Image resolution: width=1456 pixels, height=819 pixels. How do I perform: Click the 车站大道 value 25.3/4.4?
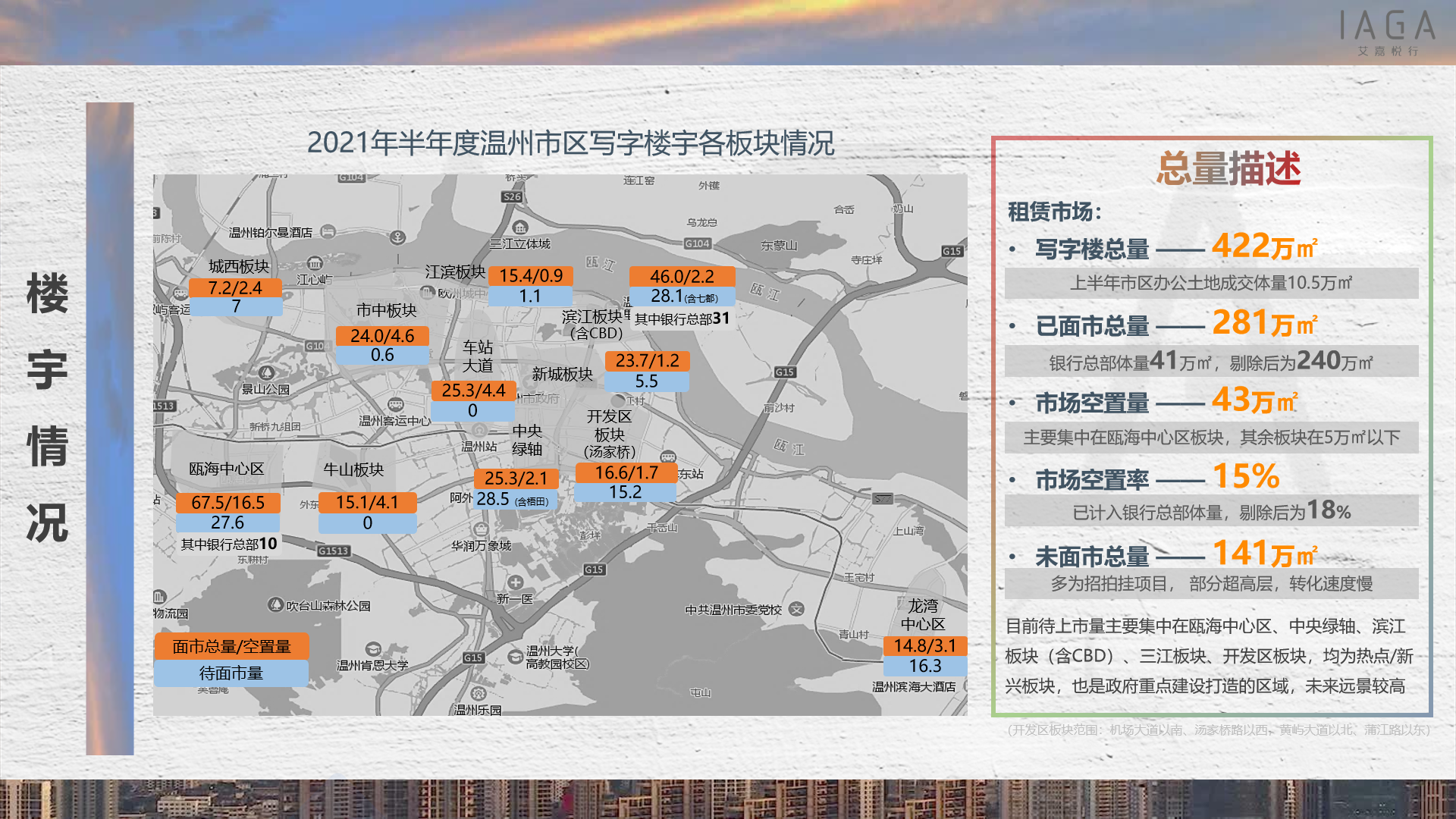(x=473, y=391)
